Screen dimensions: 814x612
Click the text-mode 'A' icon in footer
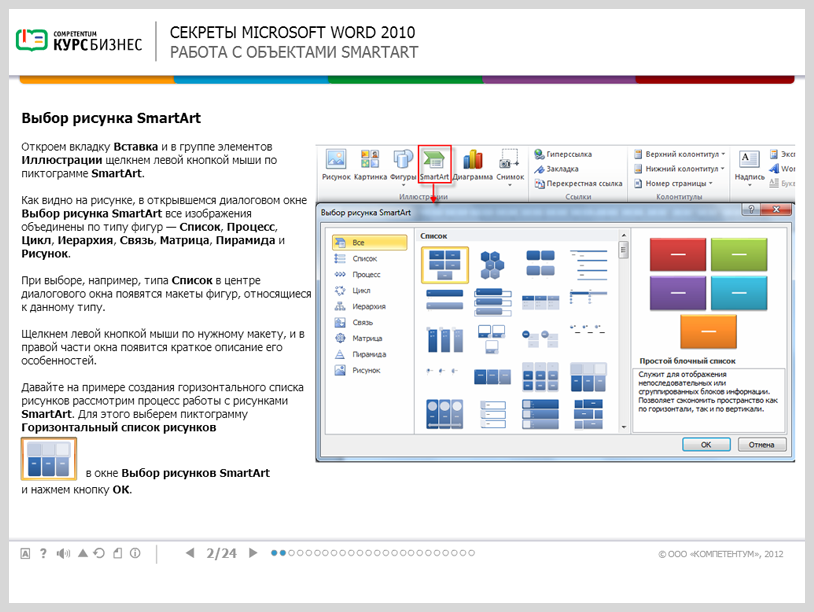[25, 554]
